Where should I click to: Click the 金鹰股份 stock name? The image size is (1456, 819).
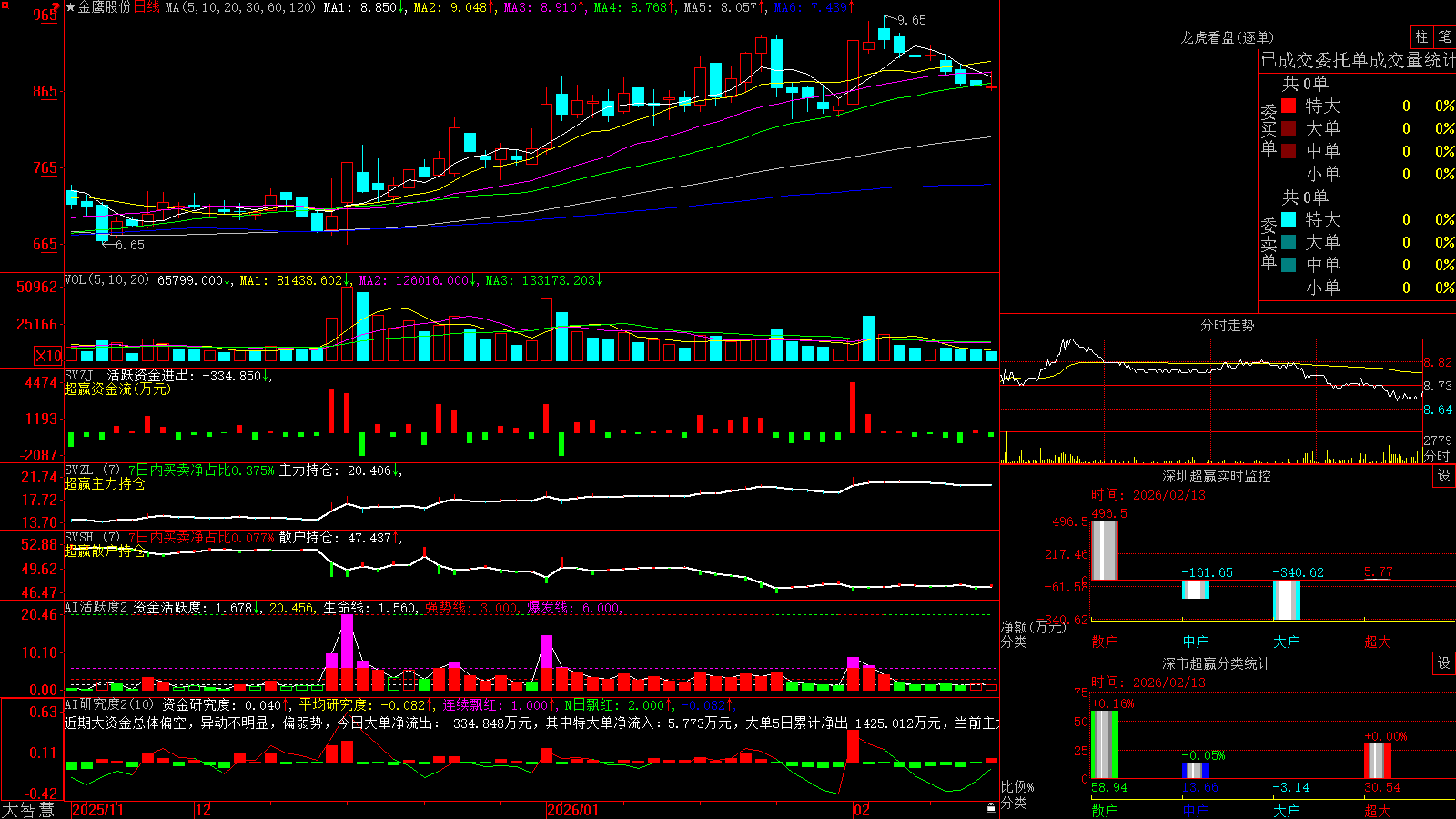pyautogui.click(x=105, y=7)
